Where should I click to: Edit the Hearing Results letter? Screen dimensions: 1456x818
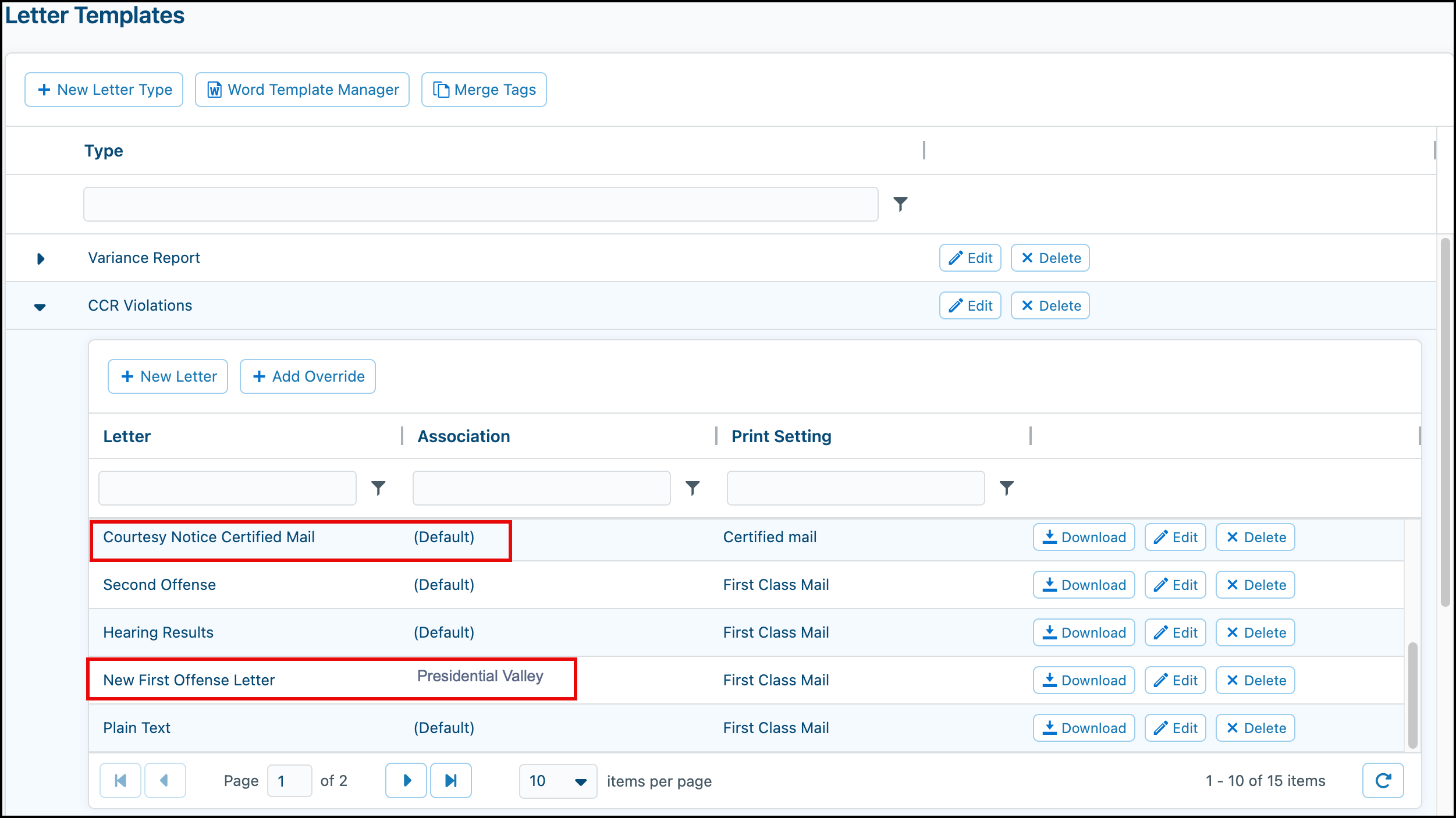point(1175,632)
